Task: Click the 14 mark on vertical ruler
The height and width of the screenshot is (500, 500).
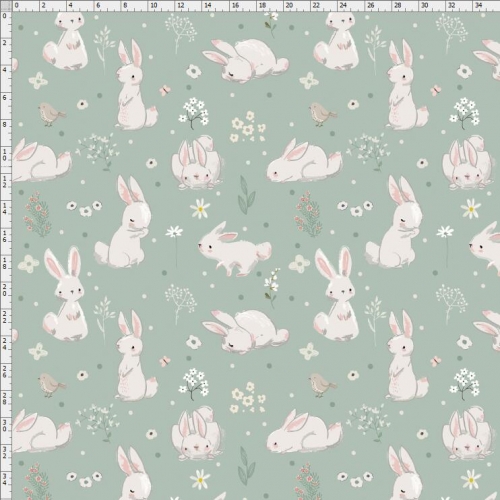Action: tap(5, 209)
